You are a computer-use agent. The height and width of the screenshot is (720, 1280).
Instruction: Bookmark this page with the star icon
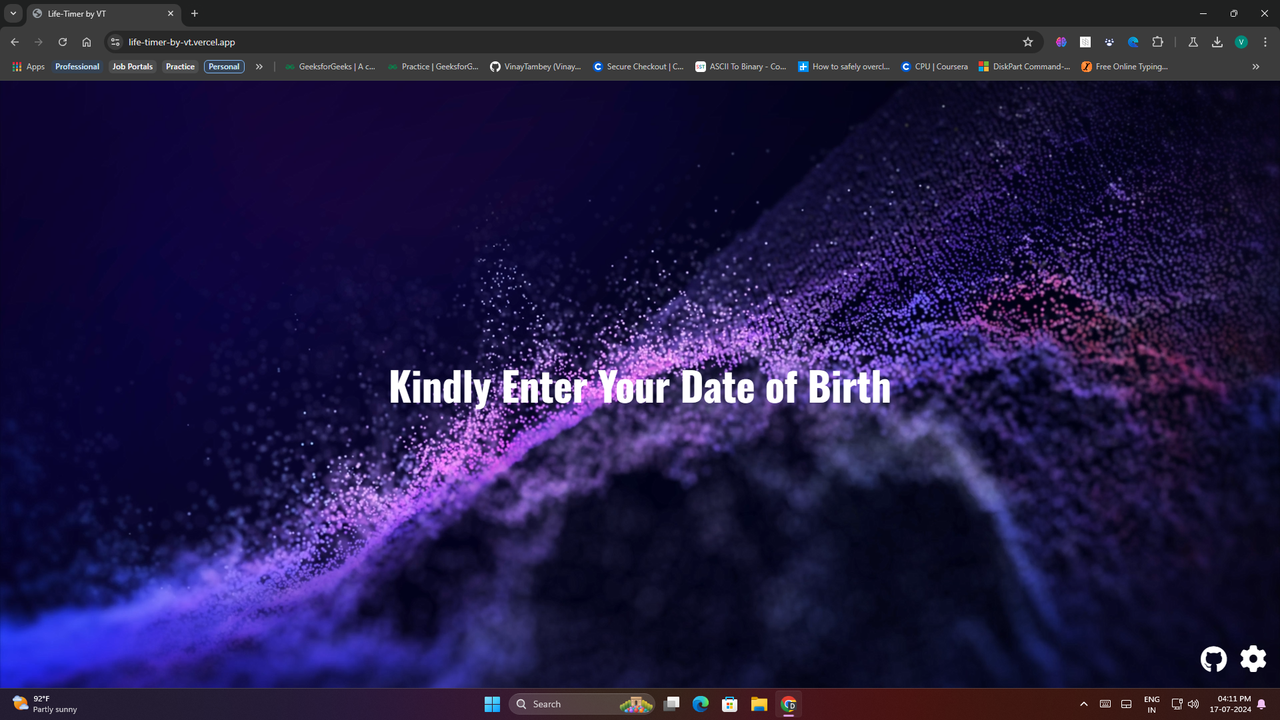[1028, 42]
